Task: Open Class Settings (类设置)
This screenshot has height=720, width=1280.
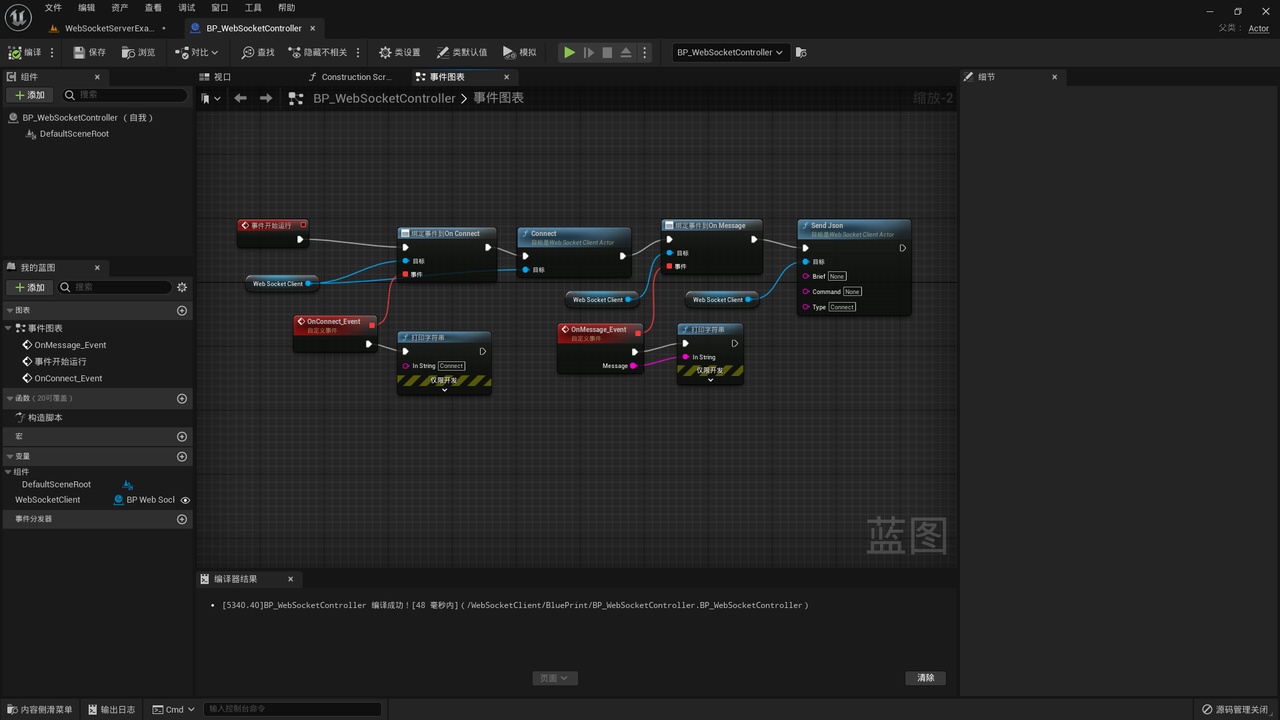Action: click(399, 52)
